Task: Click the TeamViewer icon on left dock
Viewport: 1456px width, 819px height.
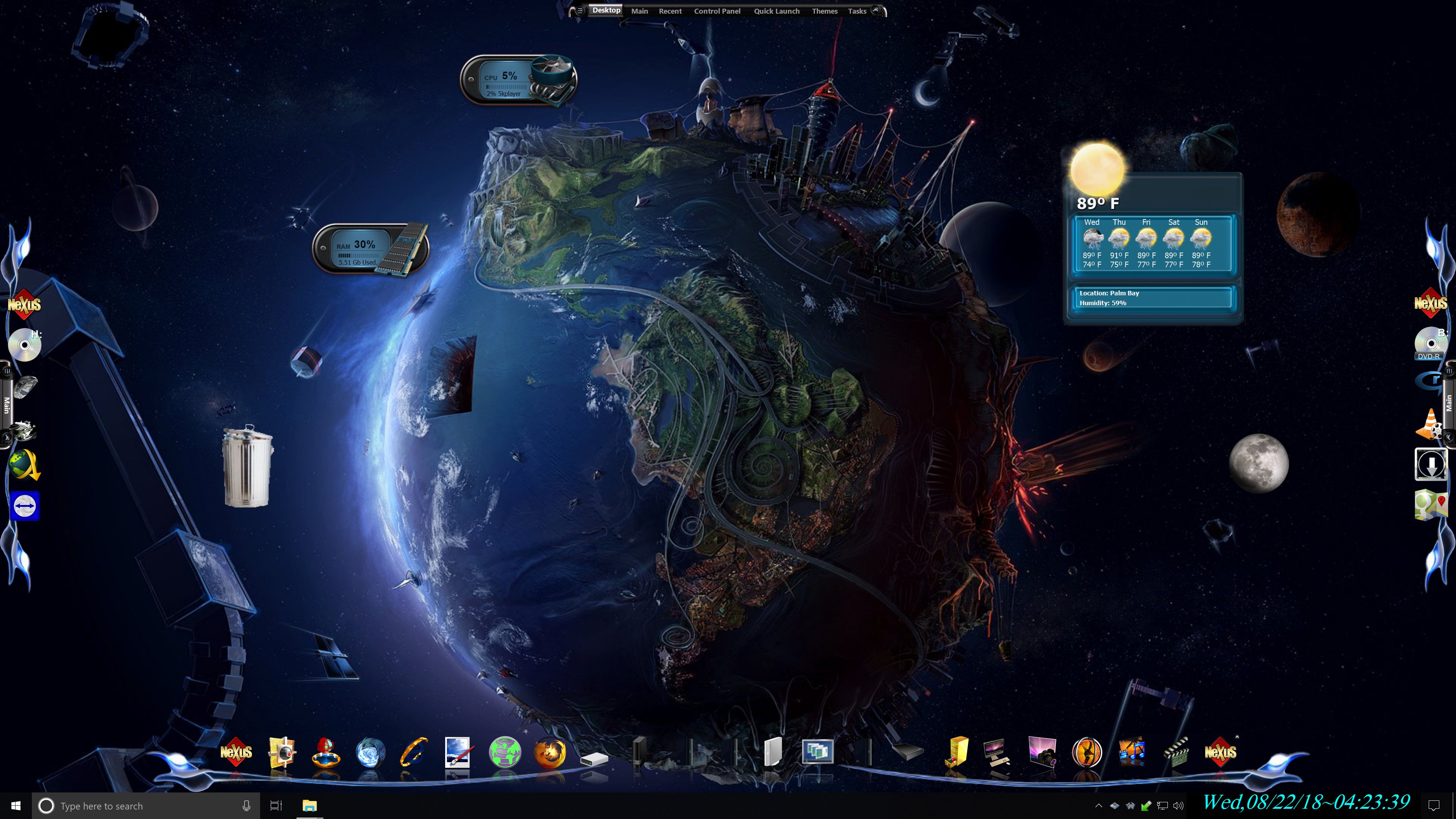Action: [x=24, y=505]
